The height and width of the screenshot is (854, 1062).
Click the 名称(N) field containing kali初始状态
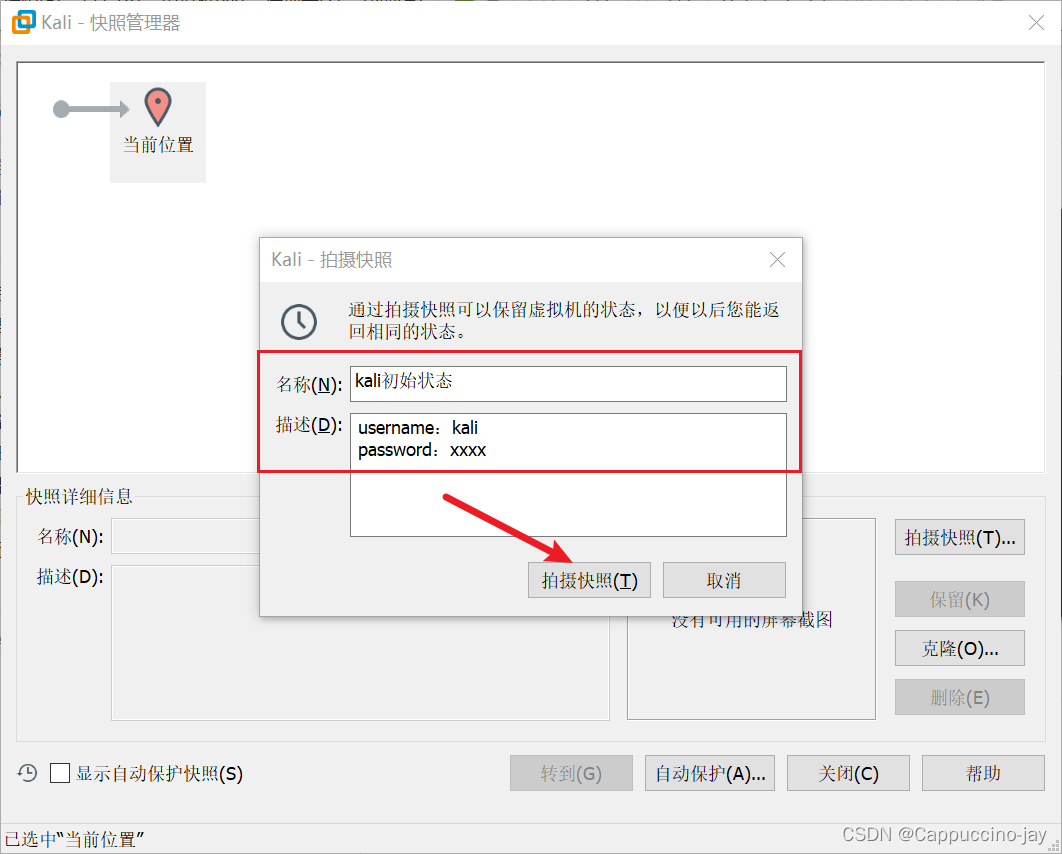pos(568,383)
